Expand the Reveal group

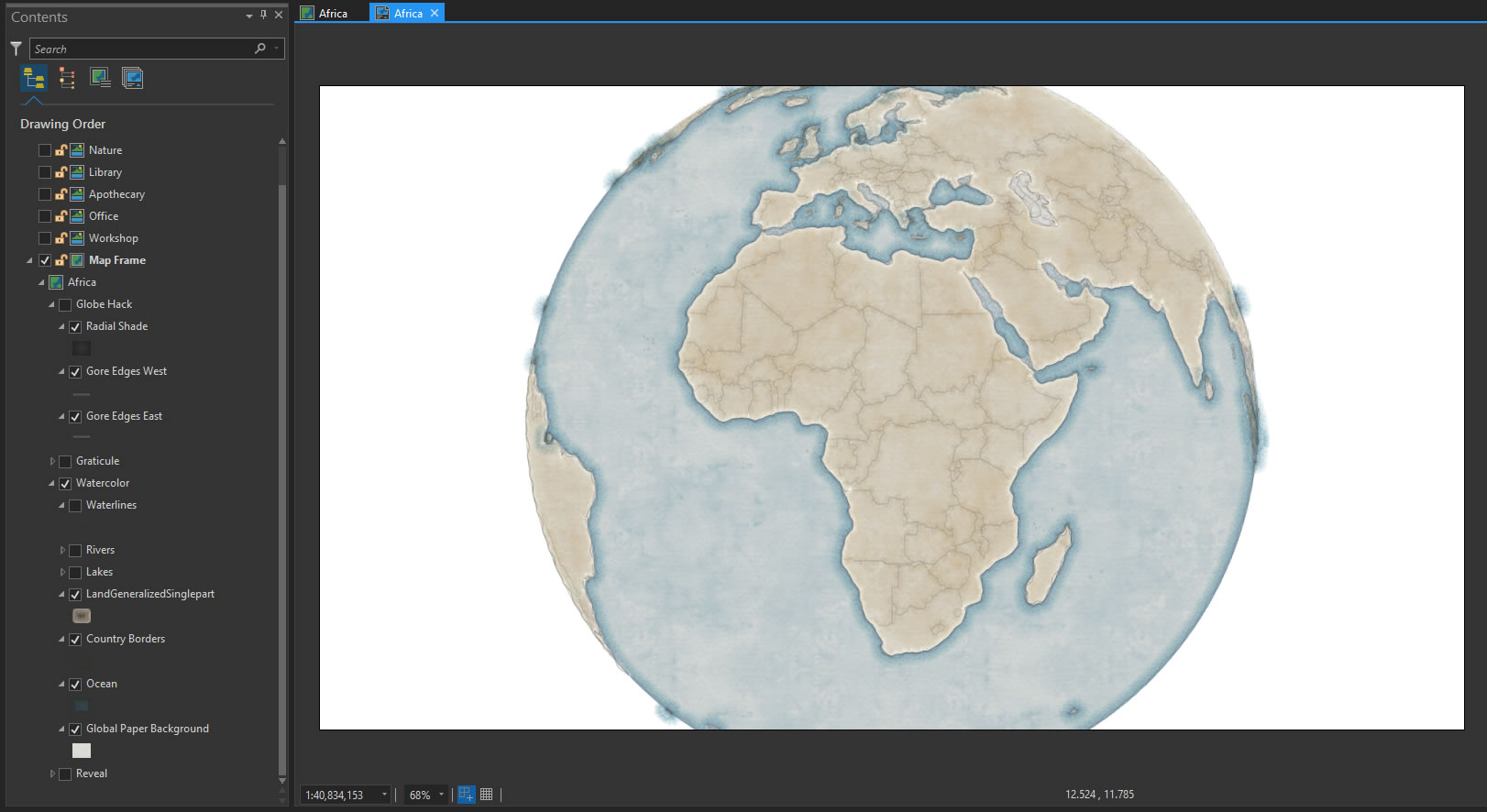pos(52,774)
